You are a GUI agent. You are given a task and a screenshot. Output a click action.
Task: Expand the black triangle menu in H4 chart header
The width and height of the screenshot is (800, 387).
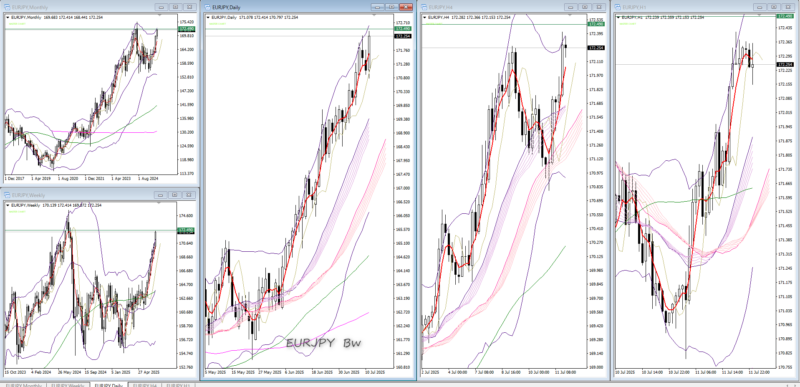424,17
